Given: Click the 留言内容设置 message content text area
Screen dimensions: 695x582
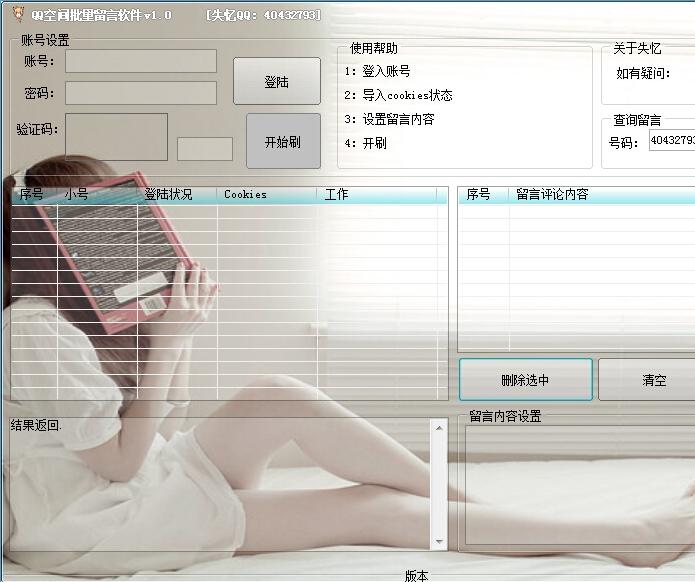Looking at the screenshot, I should tap(580, 484).
